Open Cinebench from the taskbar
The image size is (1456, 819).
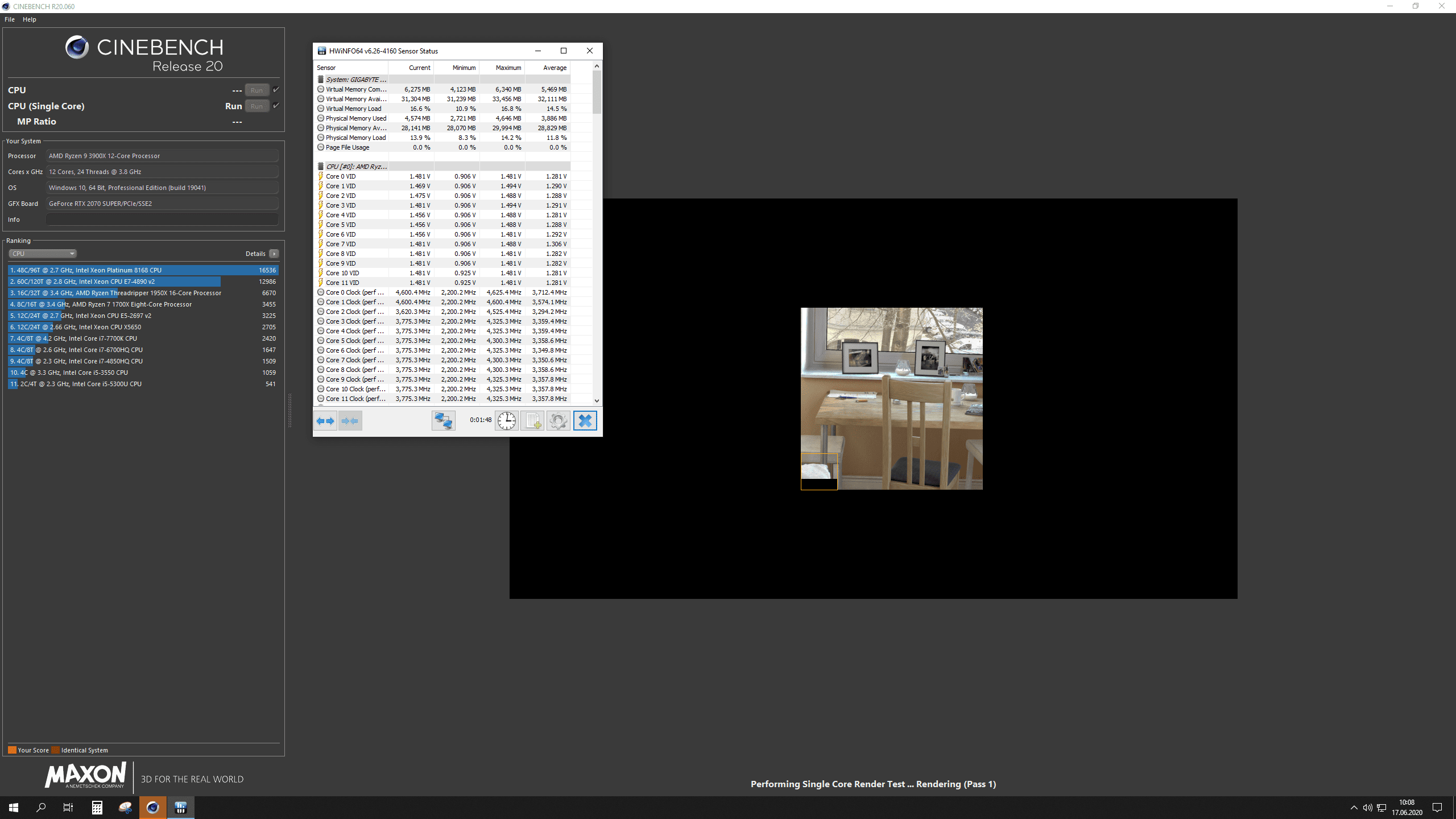(152, 807)
